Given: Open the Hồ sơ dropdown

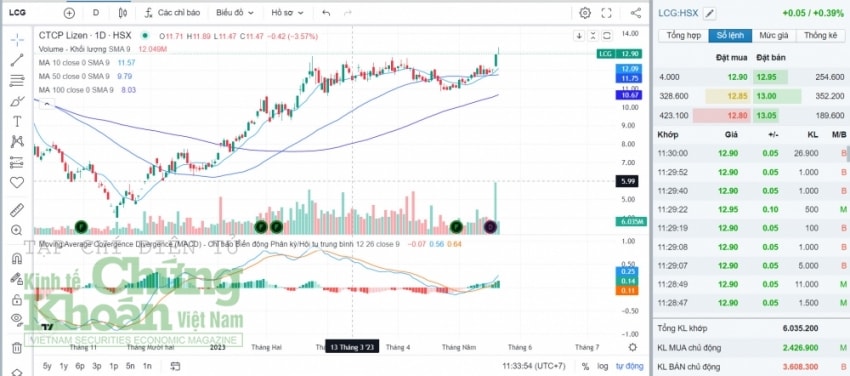Looking at the screenshot, I should 287,12.
